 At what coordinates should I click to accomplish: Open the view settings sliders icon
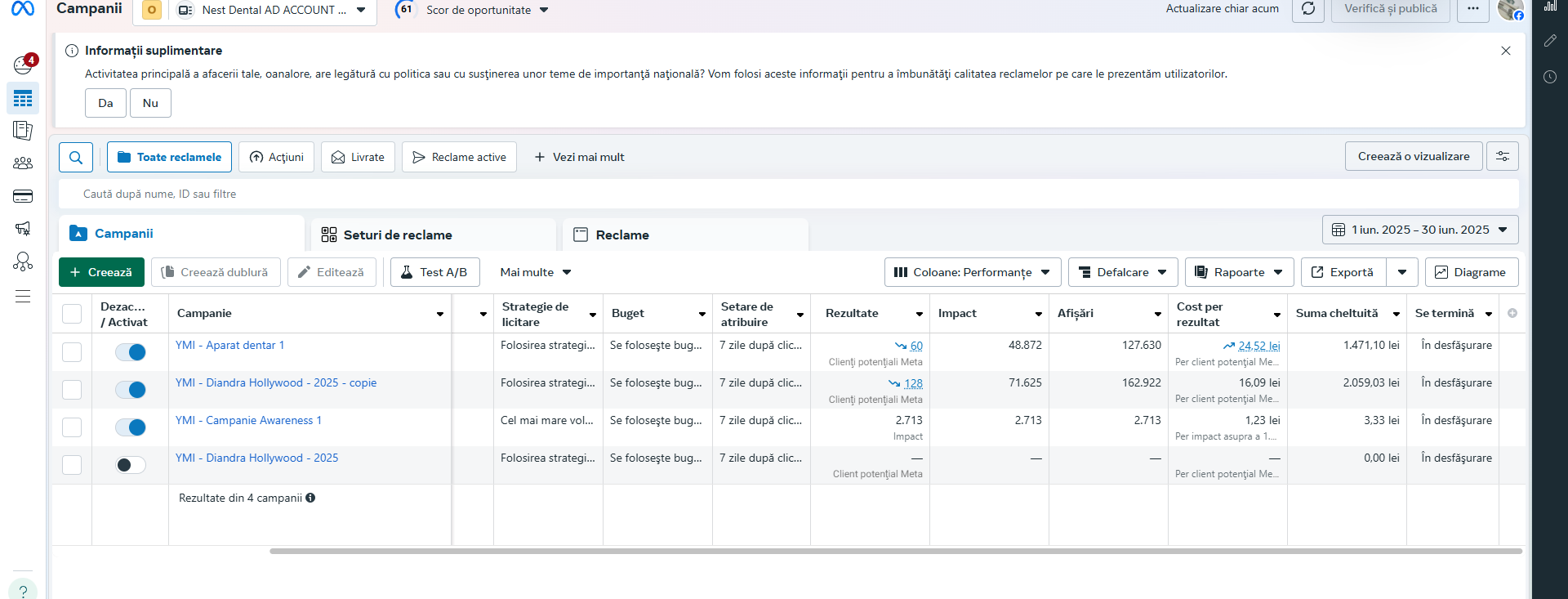click(x=1502, y=156)
